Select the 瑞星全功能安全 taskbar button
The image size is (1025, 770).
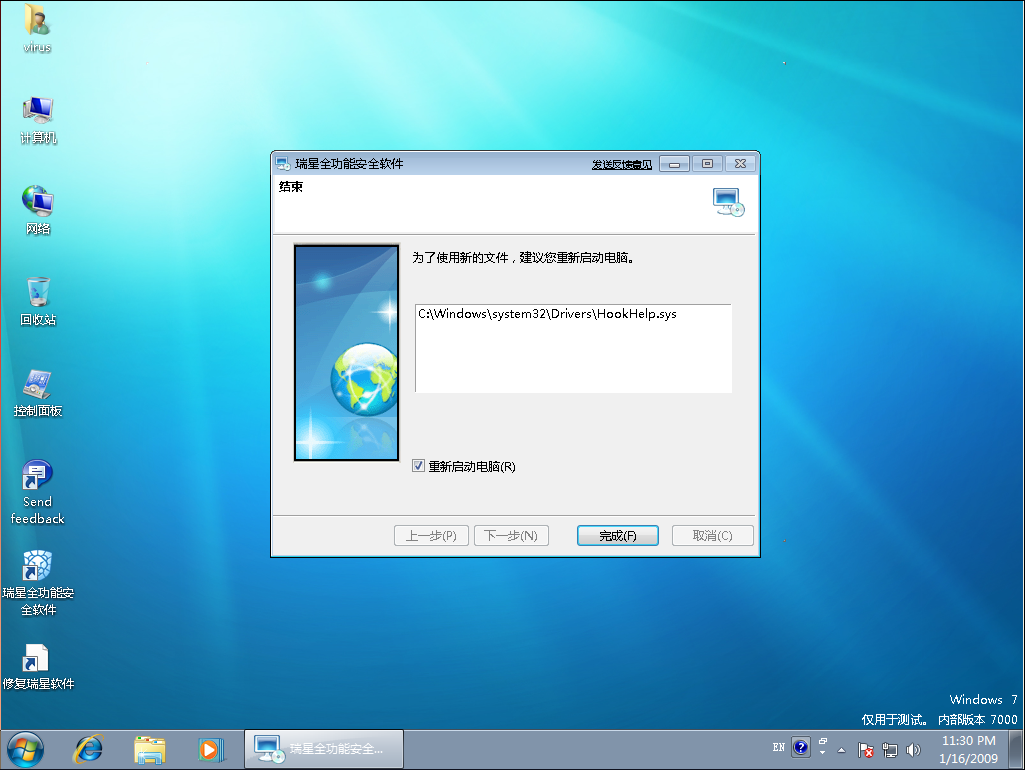pos(324,749)
